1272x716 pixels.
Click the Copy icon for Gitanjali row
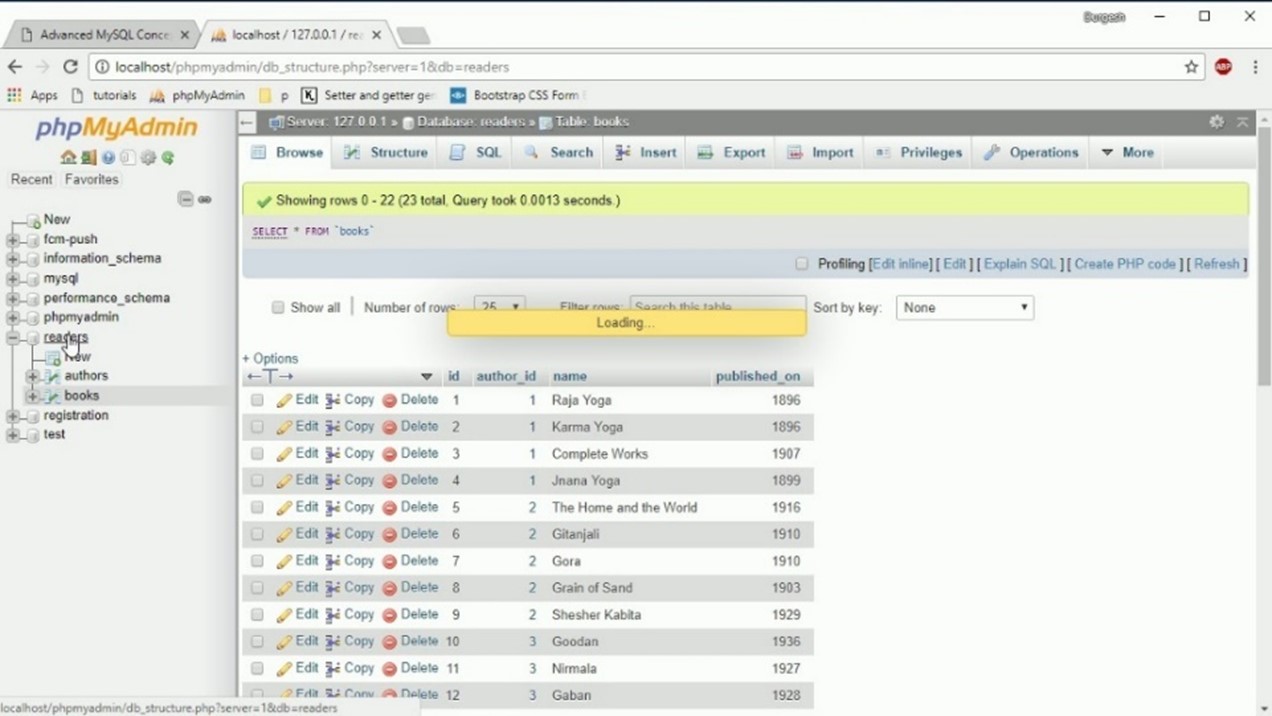[333, 535]
